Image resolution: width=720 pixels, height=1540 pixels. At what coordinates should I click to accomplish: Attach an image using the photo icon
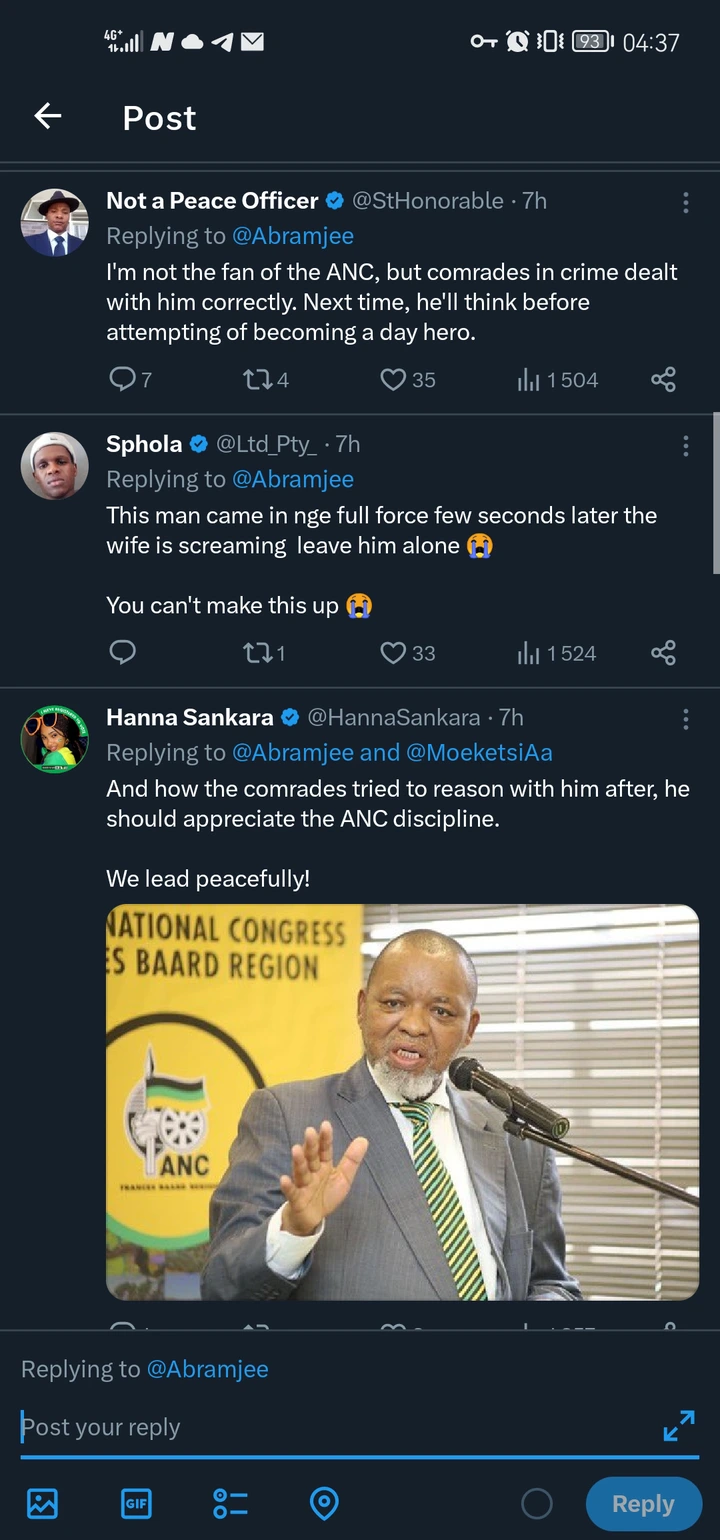42,1503
